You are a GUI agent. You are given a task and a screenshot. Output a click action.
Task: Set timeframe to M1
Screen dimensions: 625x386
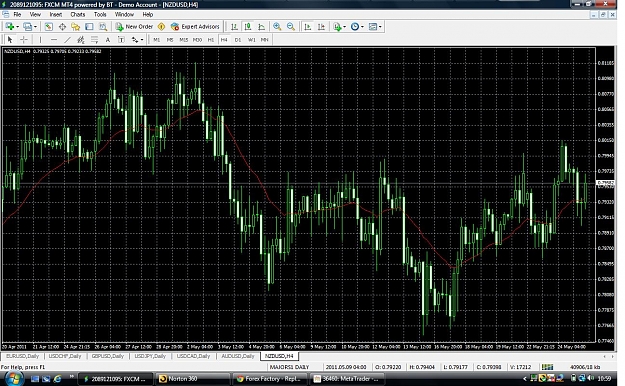tap(157, 40)
